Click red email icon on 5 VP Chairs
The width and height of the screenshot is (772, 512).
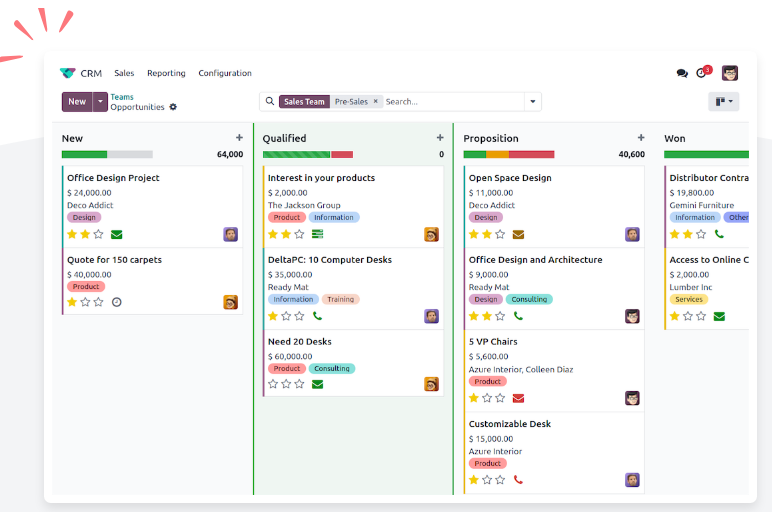tap(518, 398)
